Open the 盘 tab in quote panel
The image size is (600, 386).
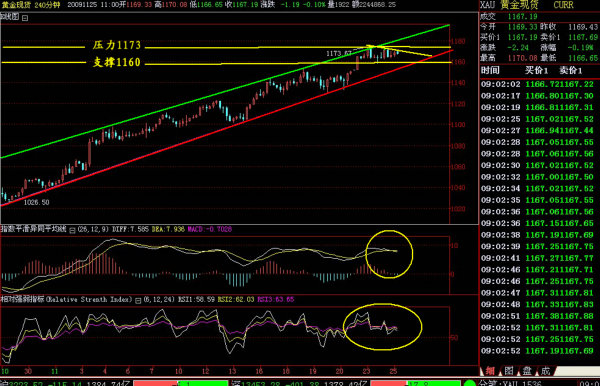coord(527,371)
